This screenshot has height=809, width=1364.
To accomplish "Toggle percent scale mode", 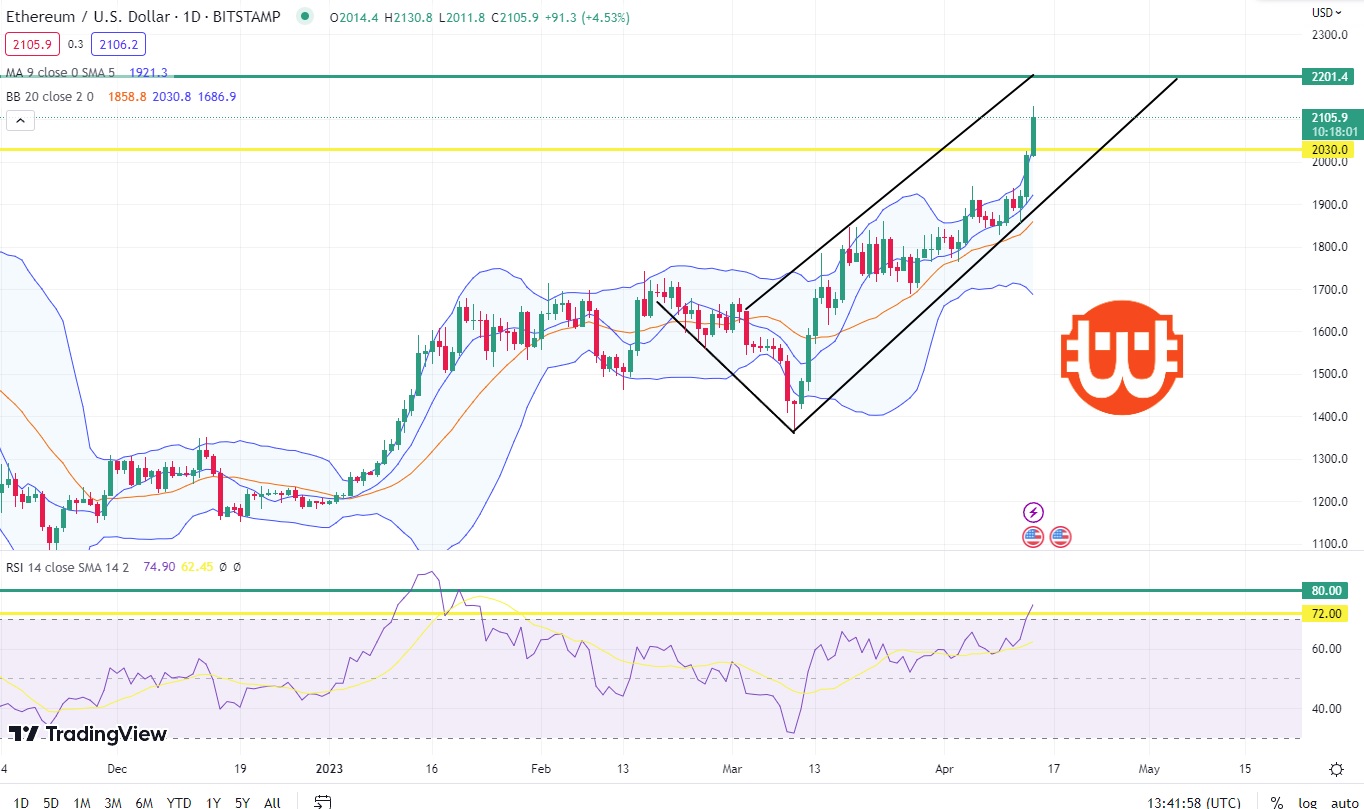I will tap(1277, 802).
